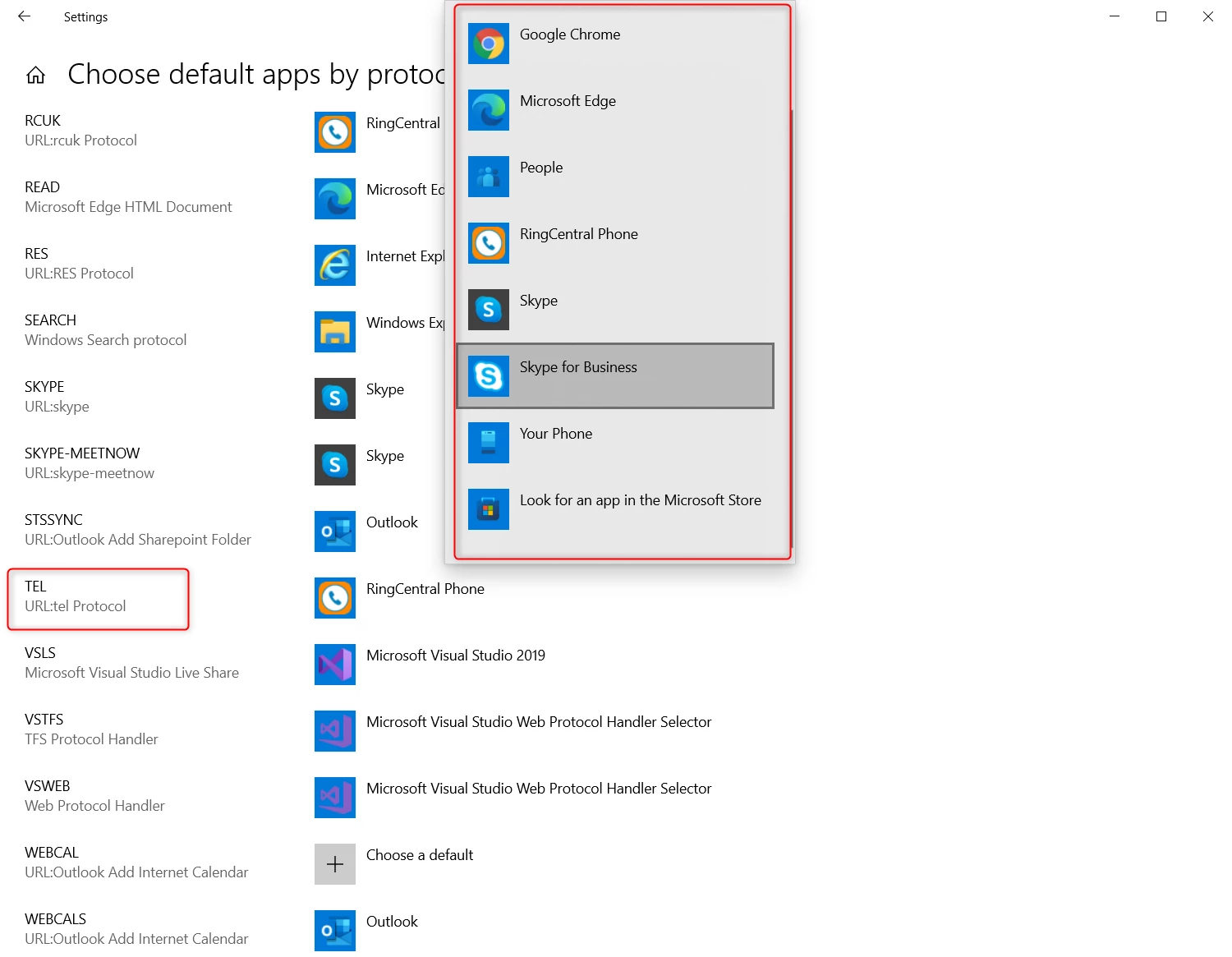The image size is (1232, 957).
Task: Select Your Phone in the app popup
Action: (x=615, y=443)
